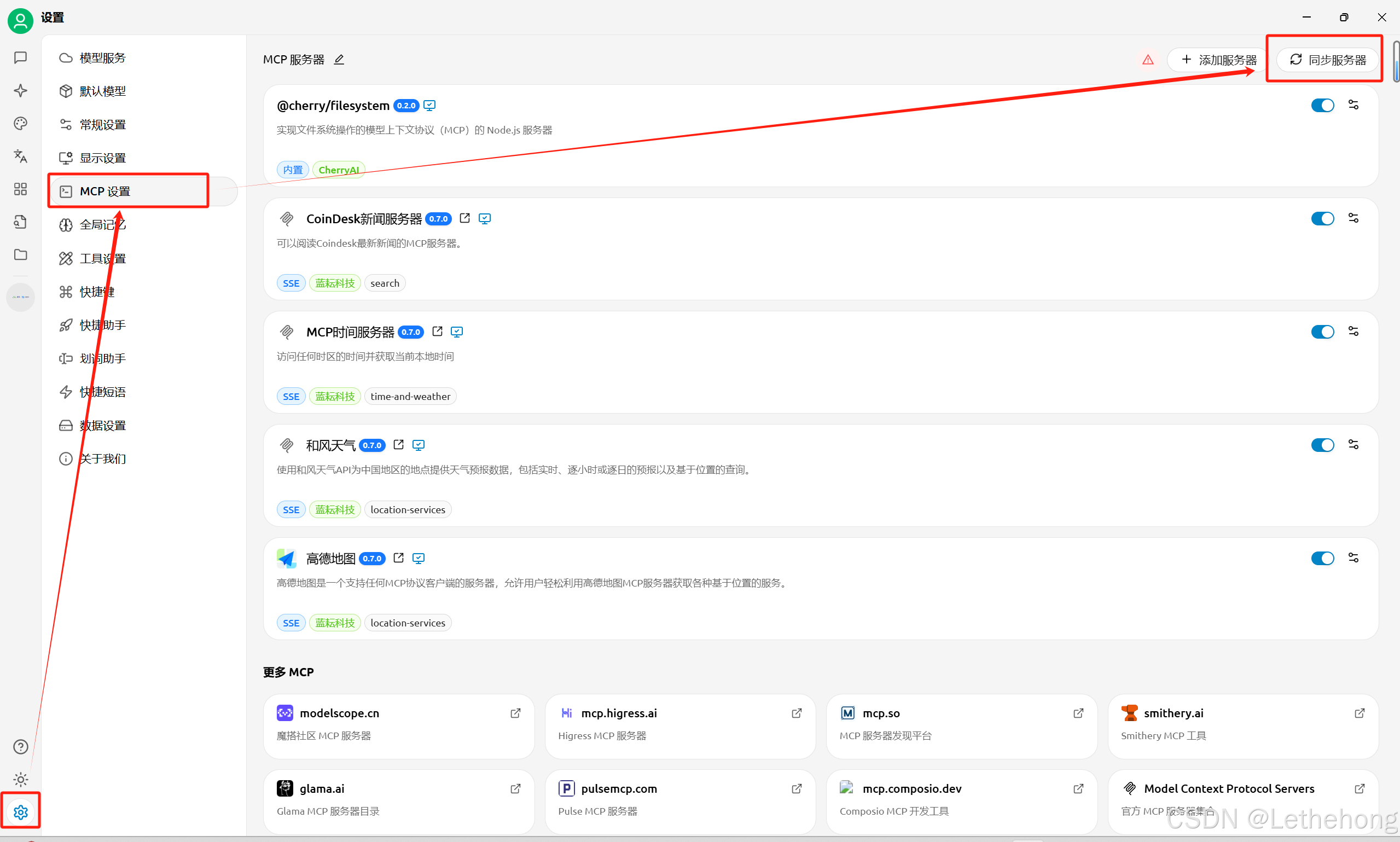Disable the CoinDesk新闻服务器 toggle
The image size is (1400, 842).
[1322, 218]
